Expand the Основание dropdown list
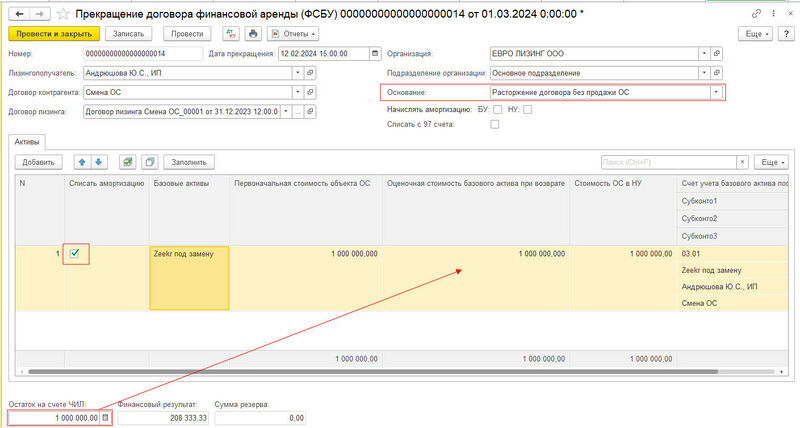800x428 pixels. coord(716,92)
